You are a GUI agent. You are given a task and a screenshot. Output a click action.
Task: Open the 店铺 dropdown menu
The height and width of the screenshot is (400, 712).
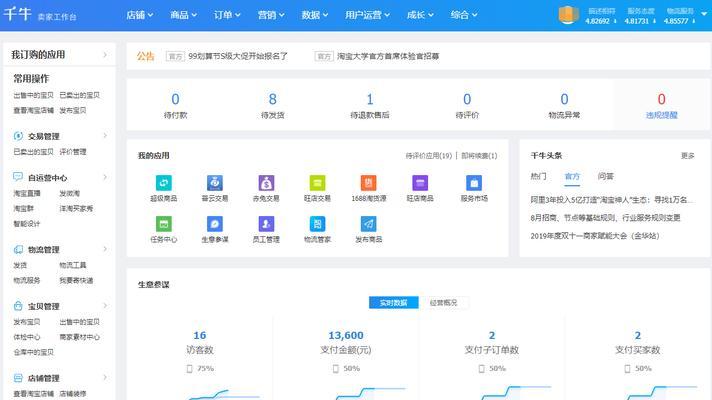click(x=139, y=15)
